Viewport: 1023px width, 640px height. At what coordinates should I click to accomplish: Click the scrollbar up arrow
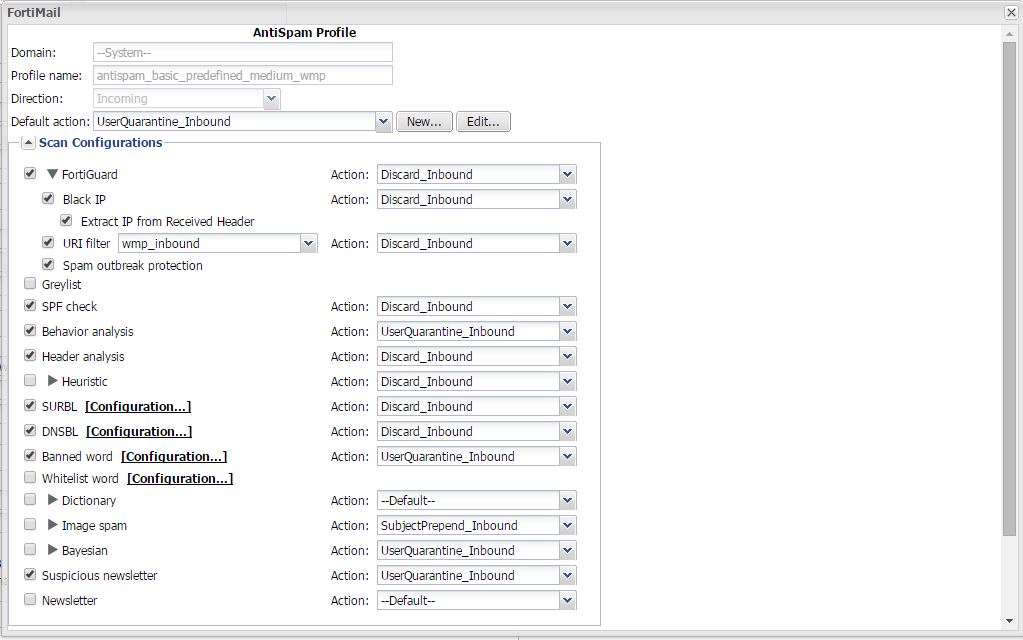1009,34
